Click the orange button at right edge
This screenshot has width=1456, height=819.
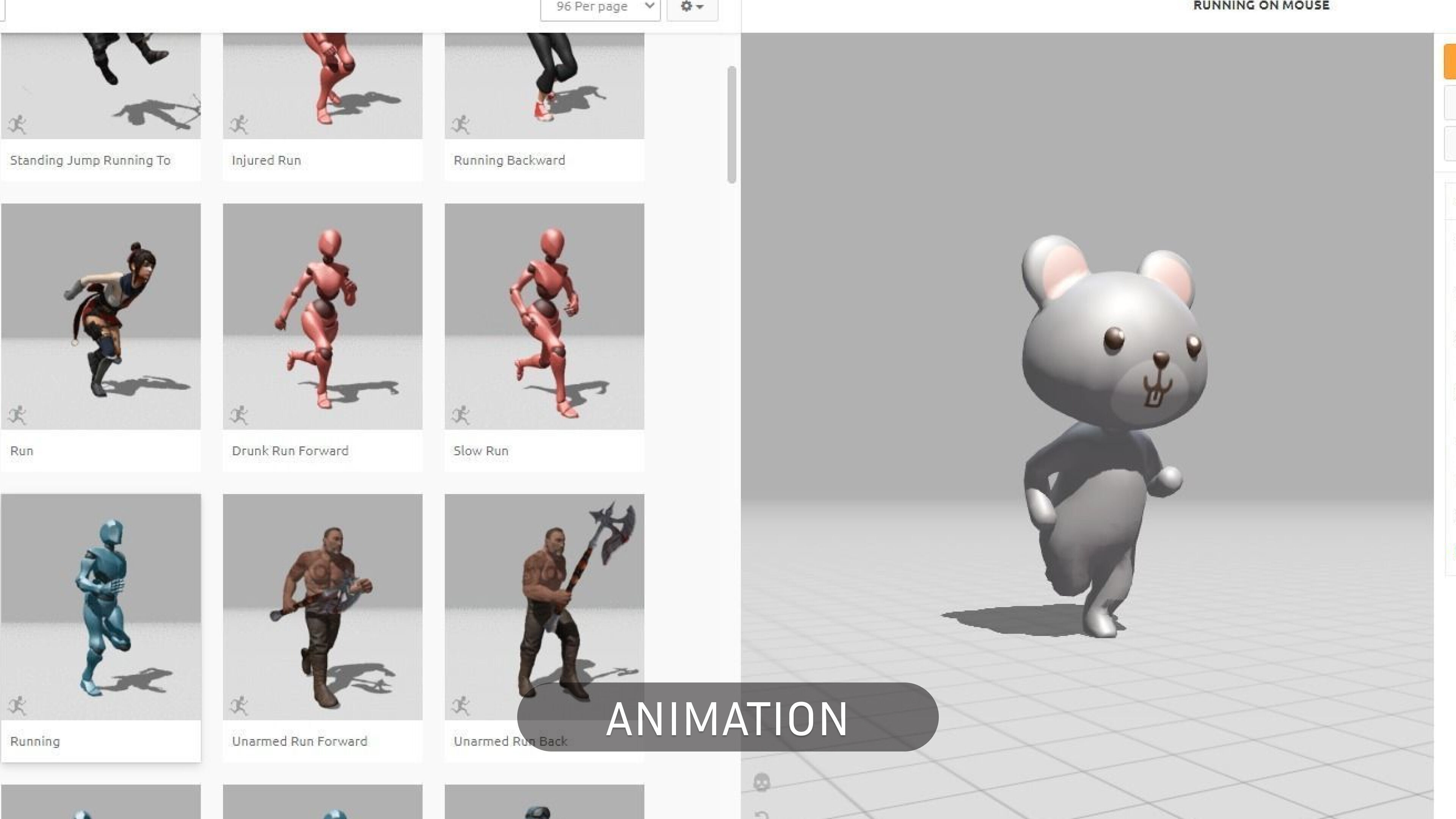(1450, 61)
